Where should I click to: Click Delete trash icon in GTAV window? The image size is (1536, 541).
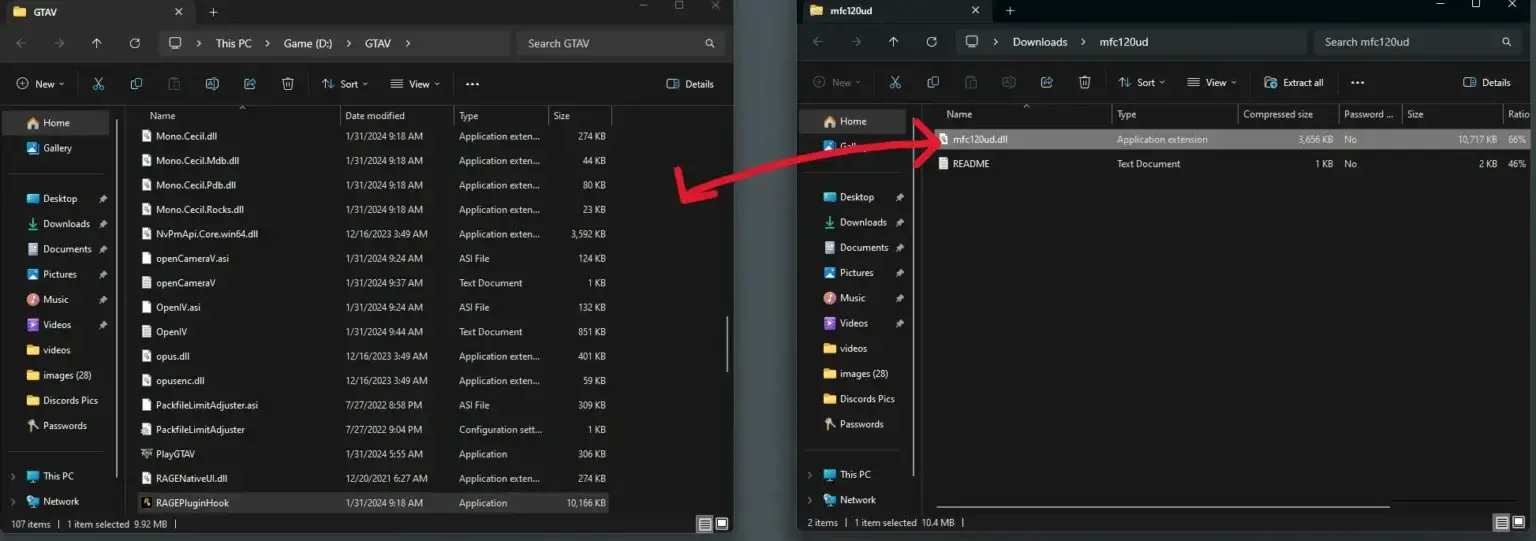coord(288,84)
